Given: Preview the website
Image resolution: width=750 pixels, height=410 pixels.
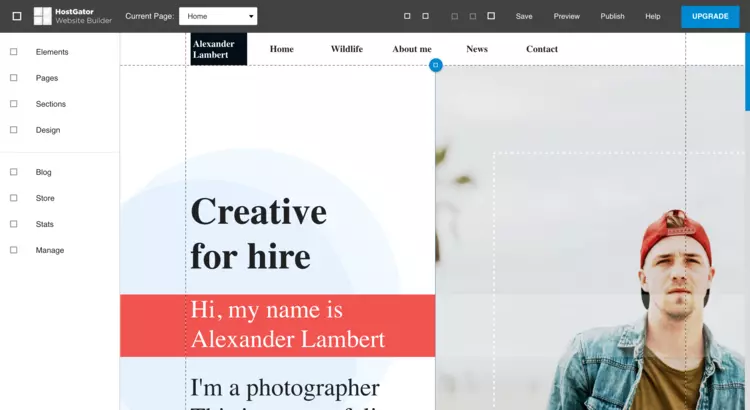Looking at the screenshot, I should (x=566, y=16).
